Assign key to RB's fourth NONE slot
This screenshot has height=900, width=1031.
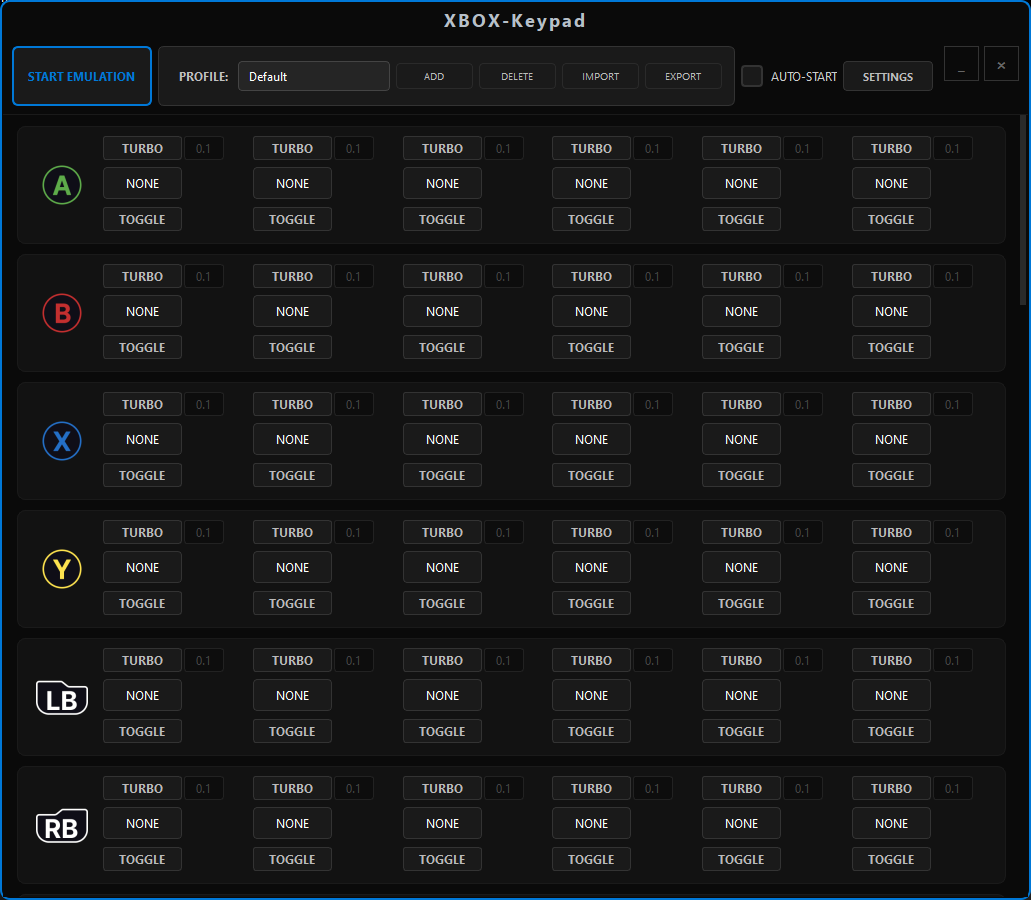point(591,823)
